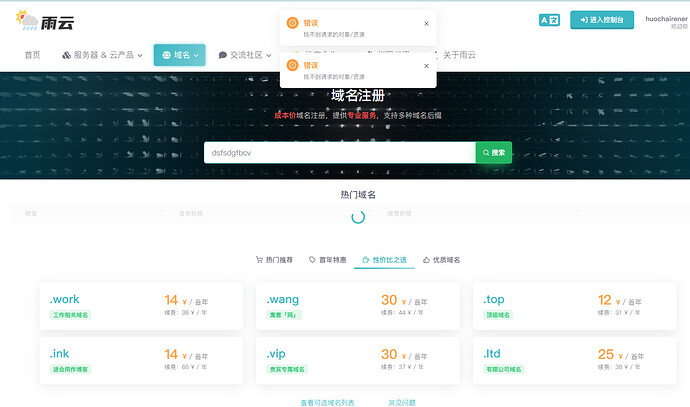Expand the 服务器 & 云产品 dropdown

[102, 55]
